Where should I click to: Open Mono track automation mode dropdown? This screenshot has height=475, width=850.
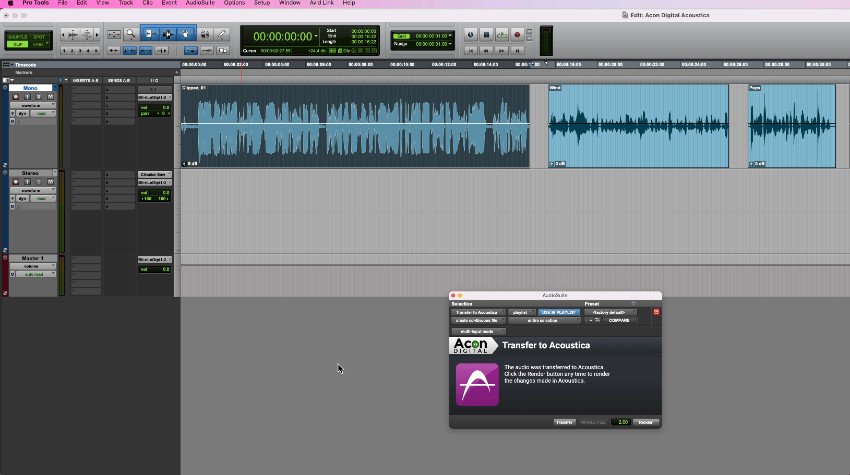(42, 113)
